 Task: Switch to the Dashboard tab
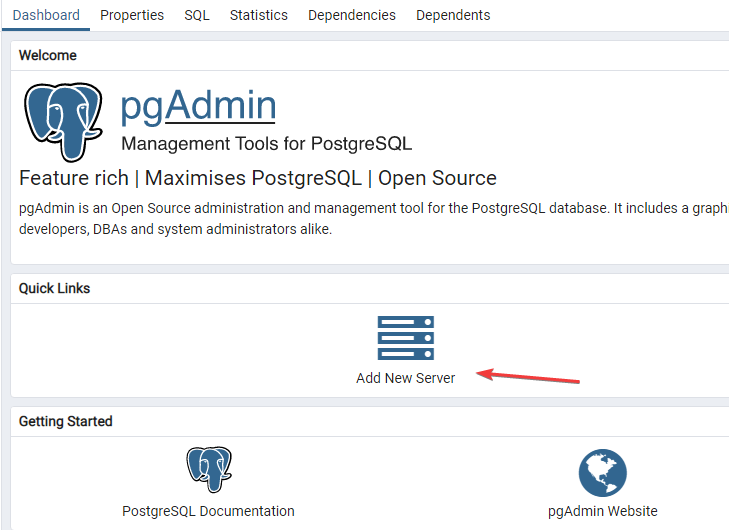(46, 15)
